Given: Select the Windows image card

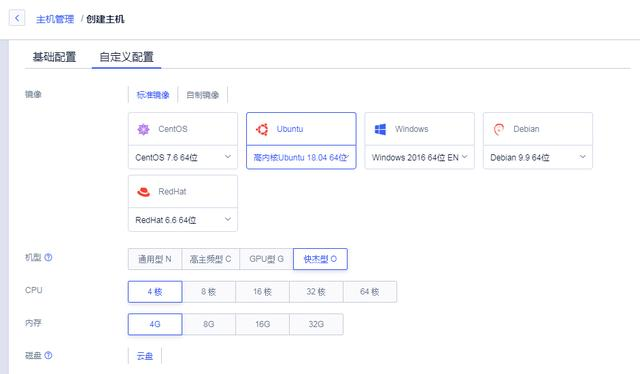Looking at the screenshot, I should [420, 129].
